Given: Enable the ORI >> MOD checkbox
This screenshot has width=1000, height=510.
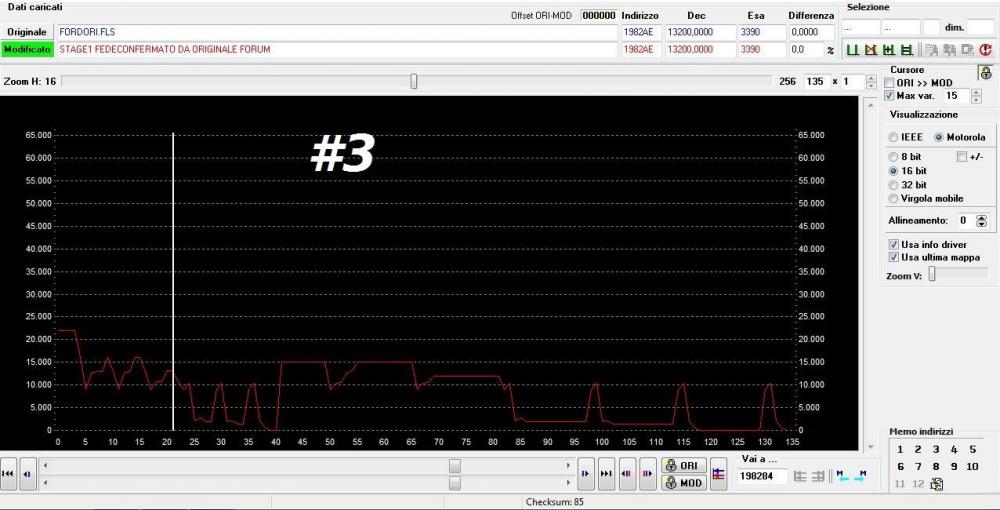Looking at the screenshot, I should tap(889, 83).
